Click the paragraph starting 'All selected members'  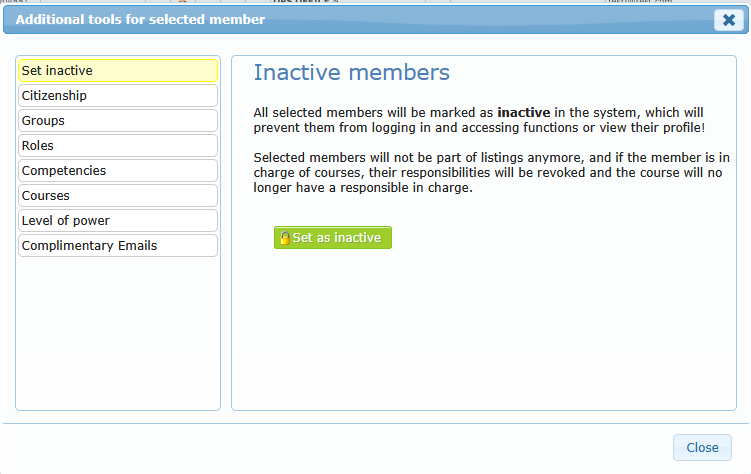pos(479,120)
